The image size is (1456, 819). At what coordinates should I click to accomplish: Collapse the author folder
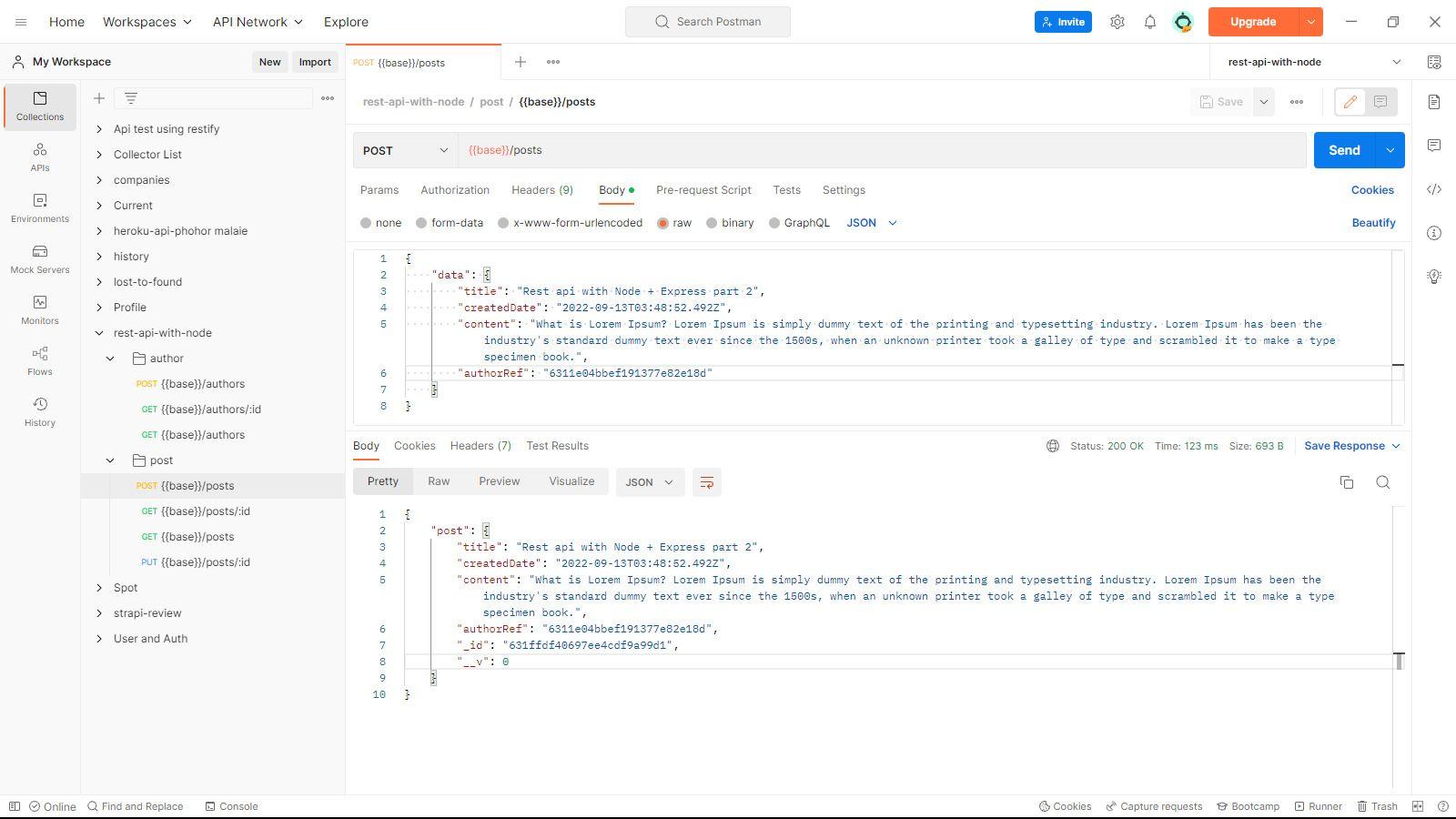110,359
